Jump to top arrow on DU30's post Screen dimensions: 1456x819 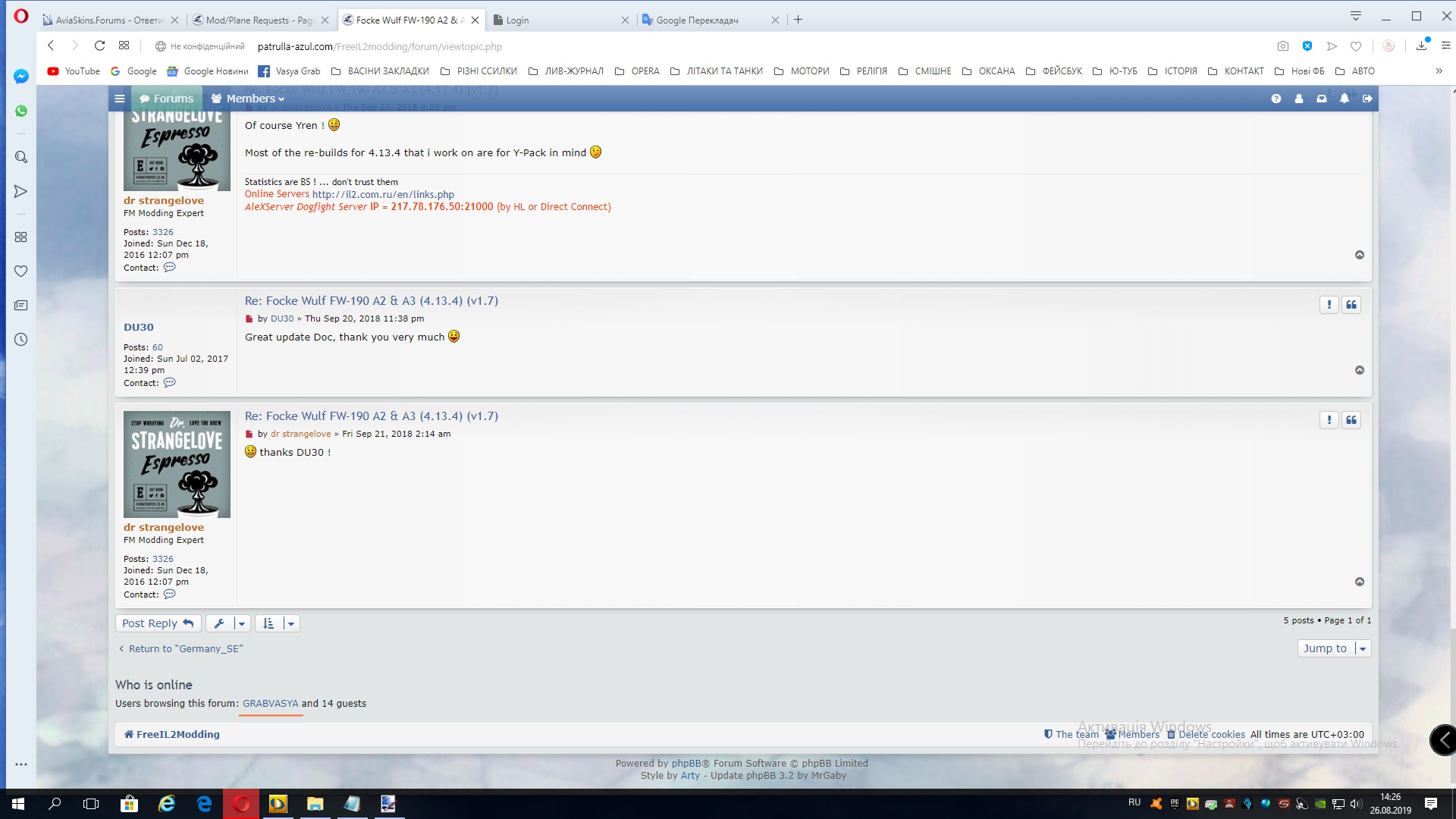click(1360, 370)
